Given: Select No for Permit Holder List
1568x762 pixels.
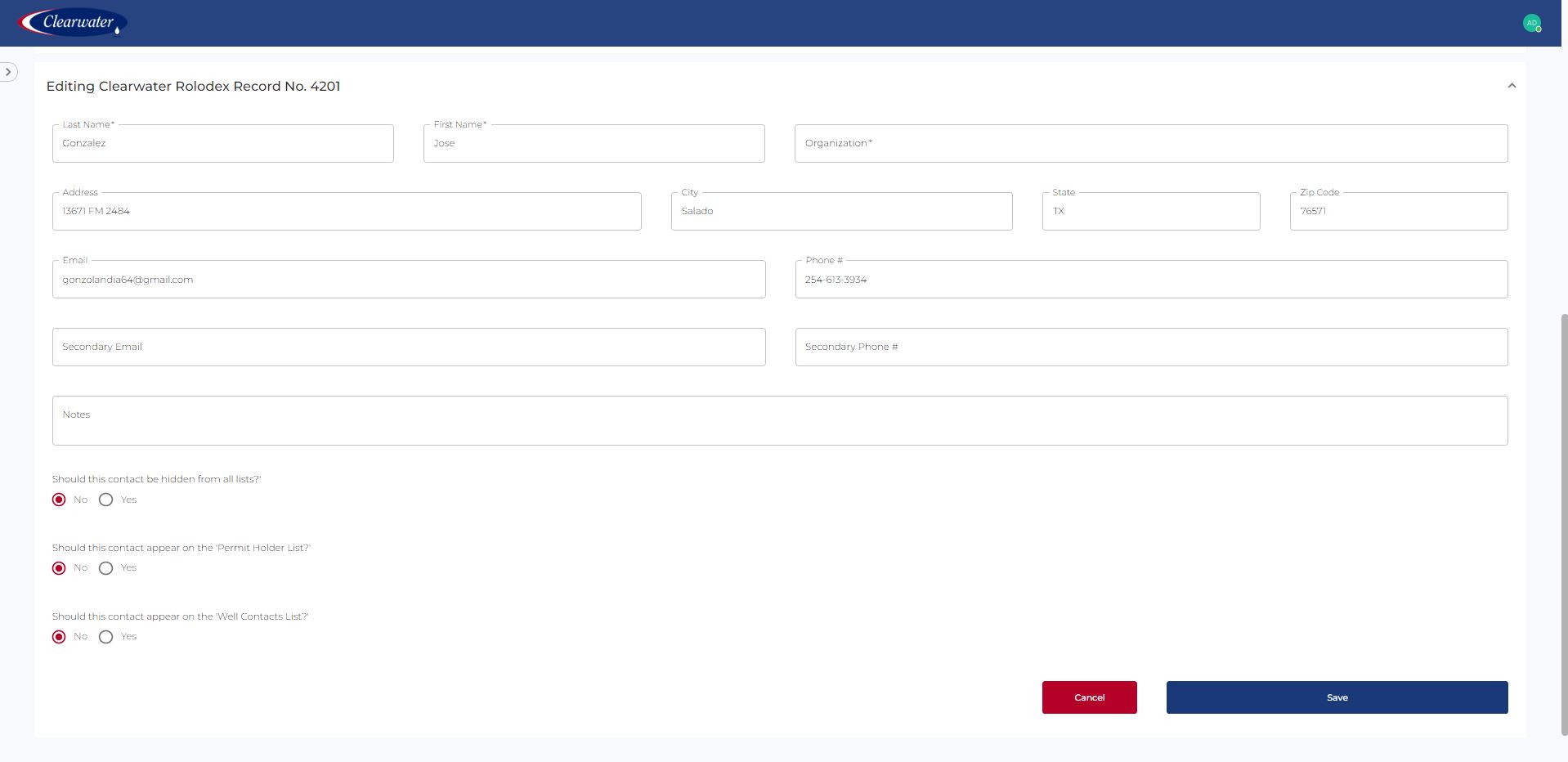Looking at the screenshot, I should click(x=59, y=568).
